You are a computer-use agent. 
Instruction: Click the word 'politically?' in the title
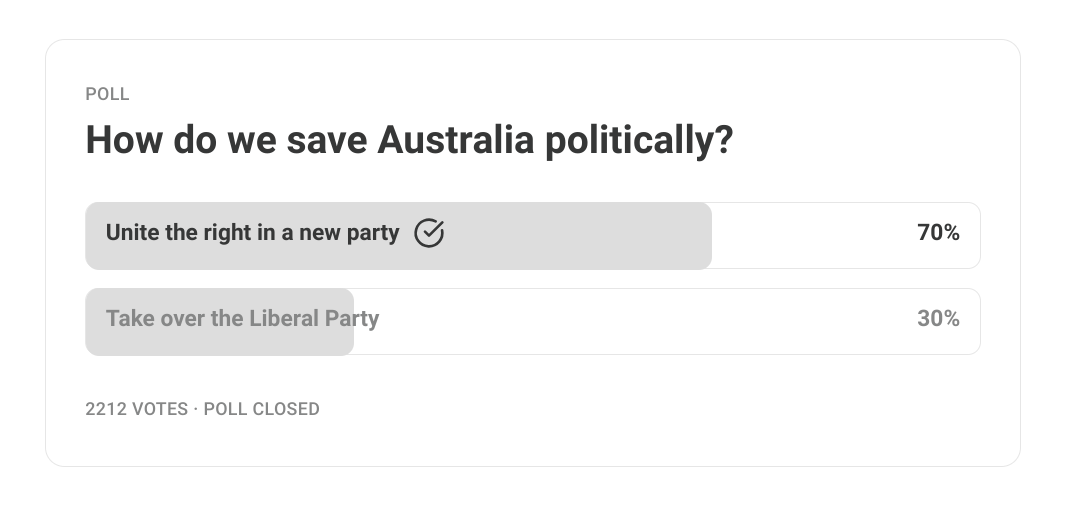point(640,141)
